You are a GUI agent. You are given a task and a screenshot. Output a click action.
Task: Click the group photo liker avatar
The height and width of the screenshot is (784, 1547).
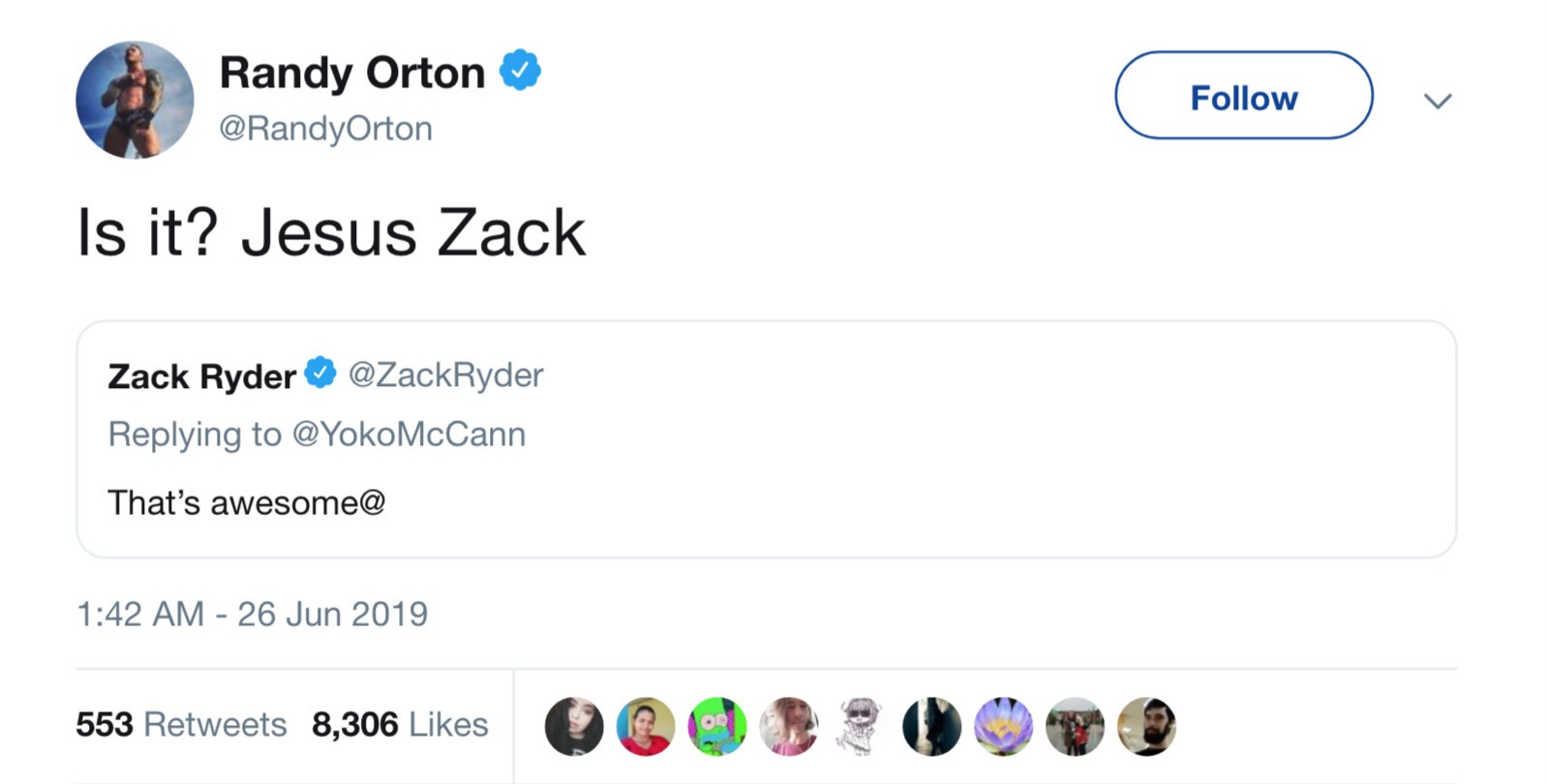(1076, 726)
